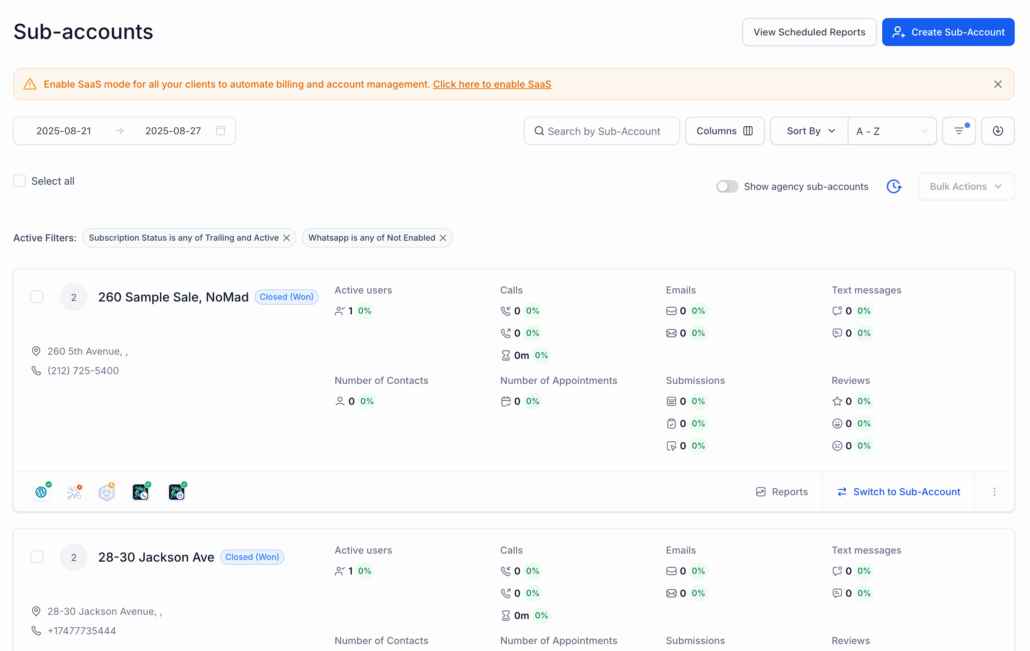Check the Select all checkbox
The image size is (1030, 651).
(x=20, y=181)
